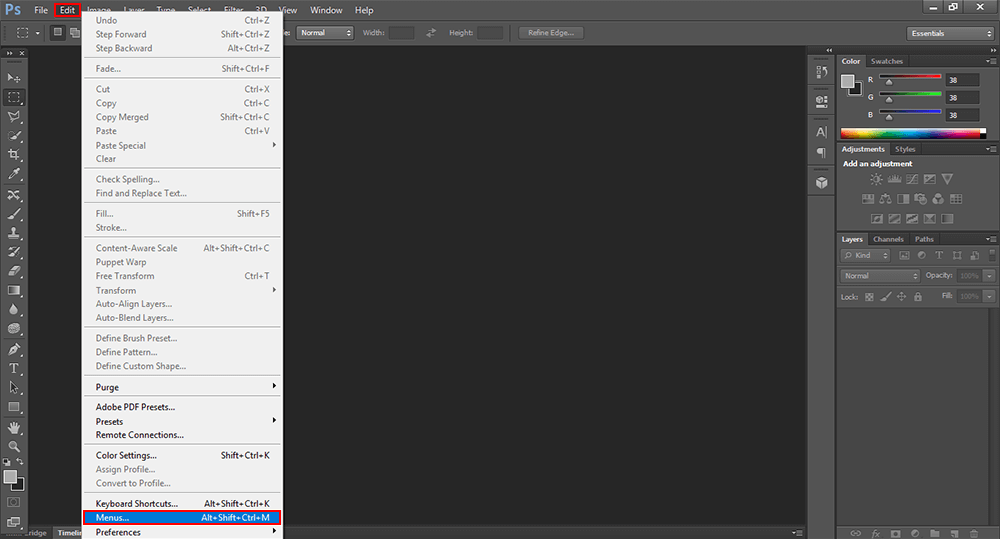Choose Menus... in the Edit menu
Viewport: 1000px width, 539px height.
[x=182, y=517]
